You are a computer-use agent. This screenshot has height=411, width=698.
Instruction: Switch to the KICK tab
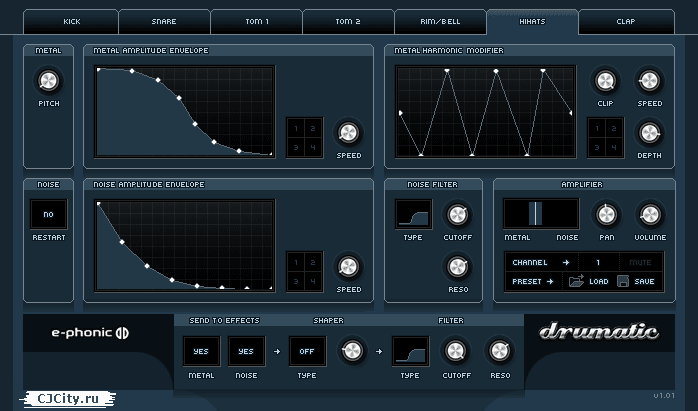pyautogui.click(x=71, y=21)
